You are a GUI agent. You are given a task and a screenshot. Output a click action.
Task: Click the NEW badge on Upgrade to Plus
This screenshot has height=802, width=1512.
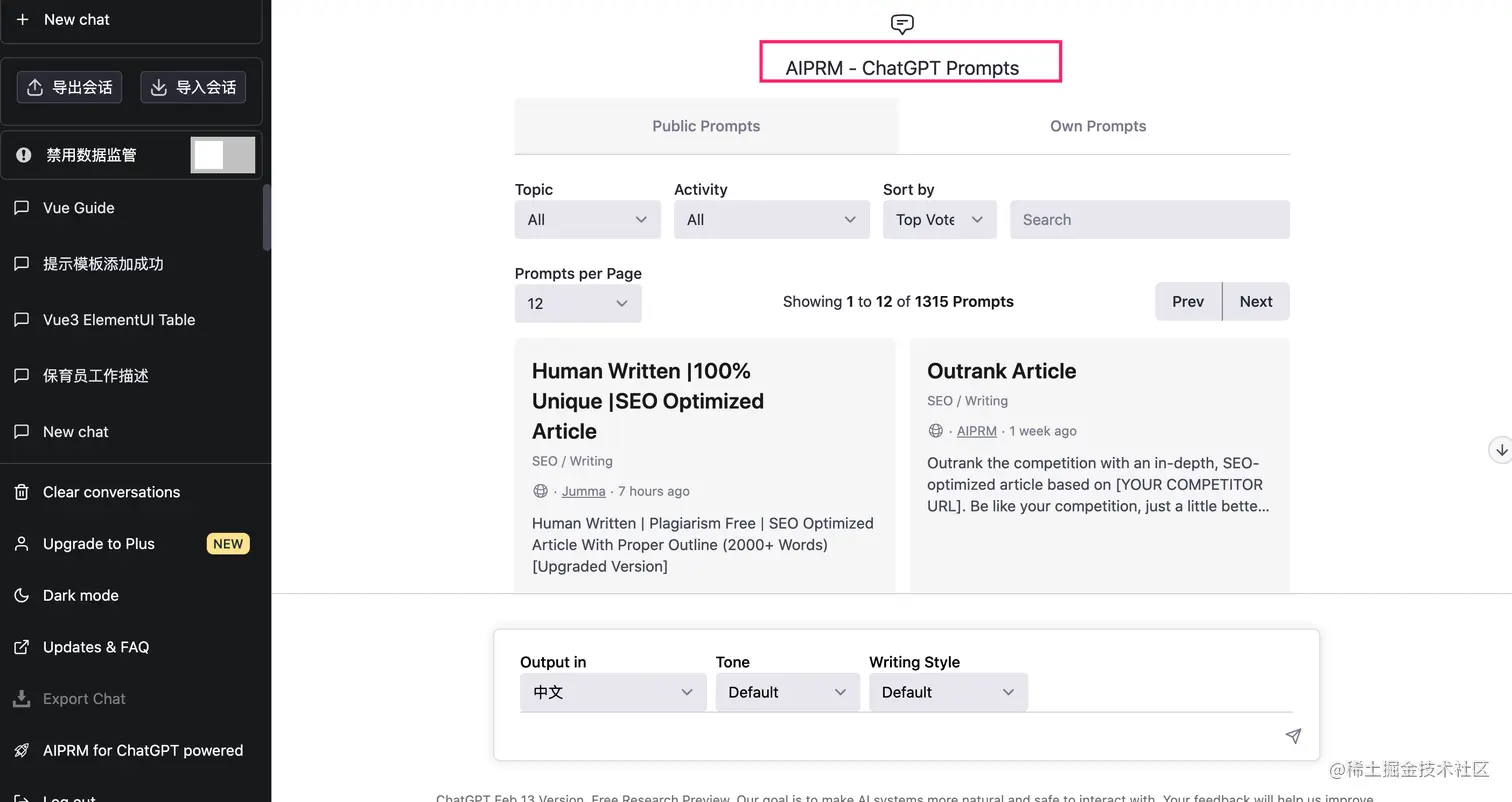[228, 544]
